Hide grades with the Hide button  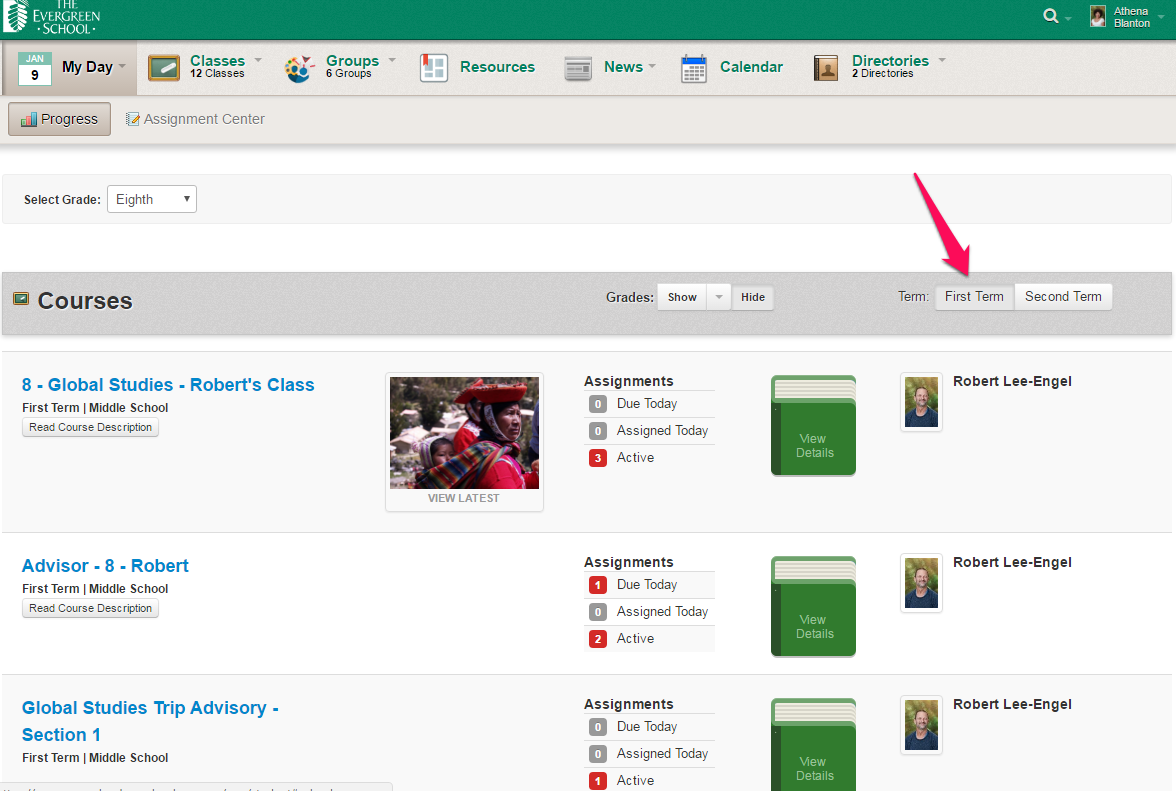[x=752, y=297]
